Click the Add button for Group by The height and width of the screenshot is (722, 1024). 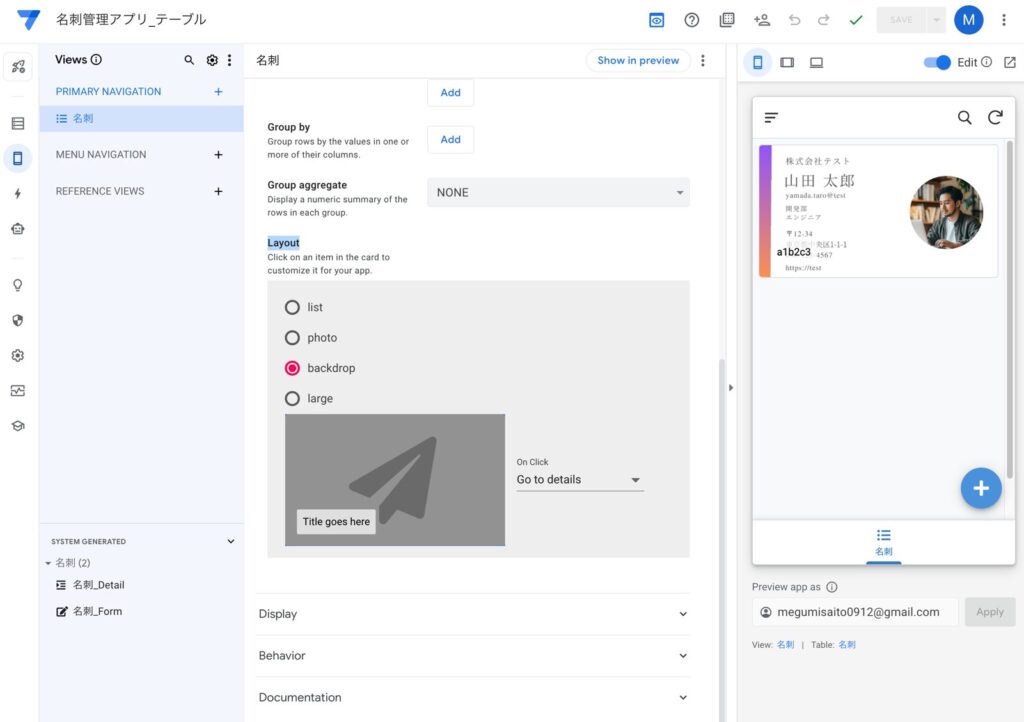coord(450,140)
